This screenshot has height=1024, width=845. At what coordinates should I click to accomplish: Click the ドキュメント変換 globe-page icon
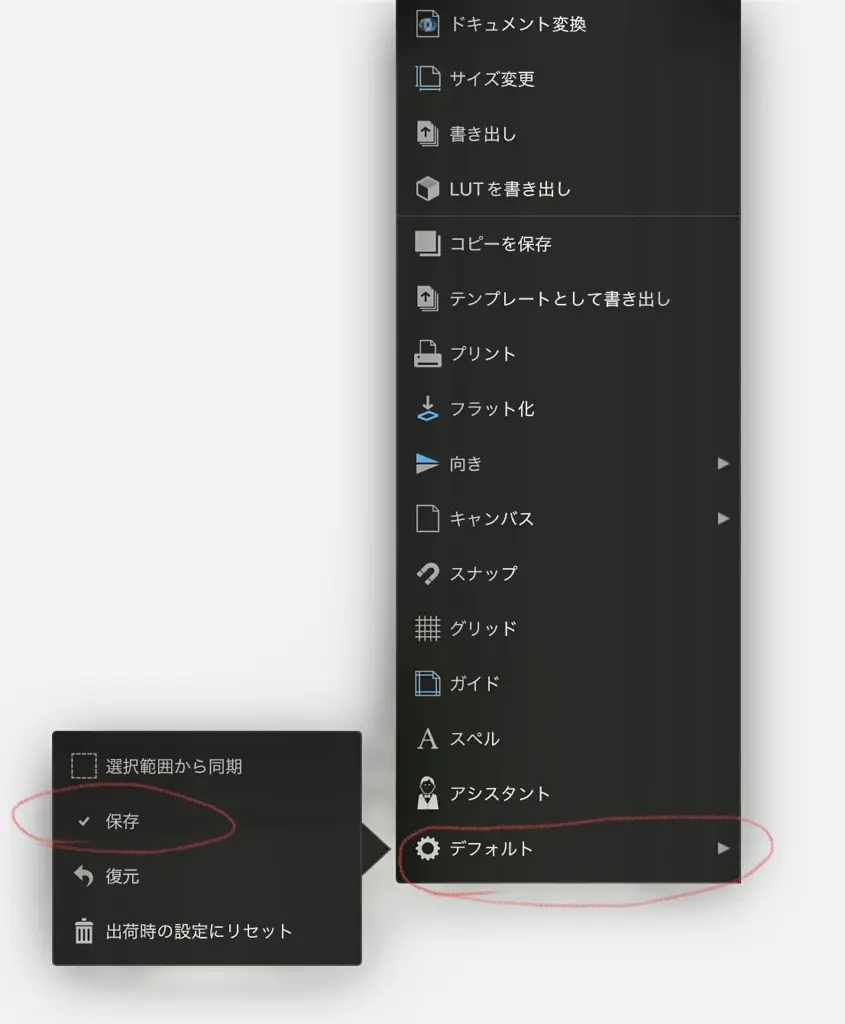tap(428, 24)
